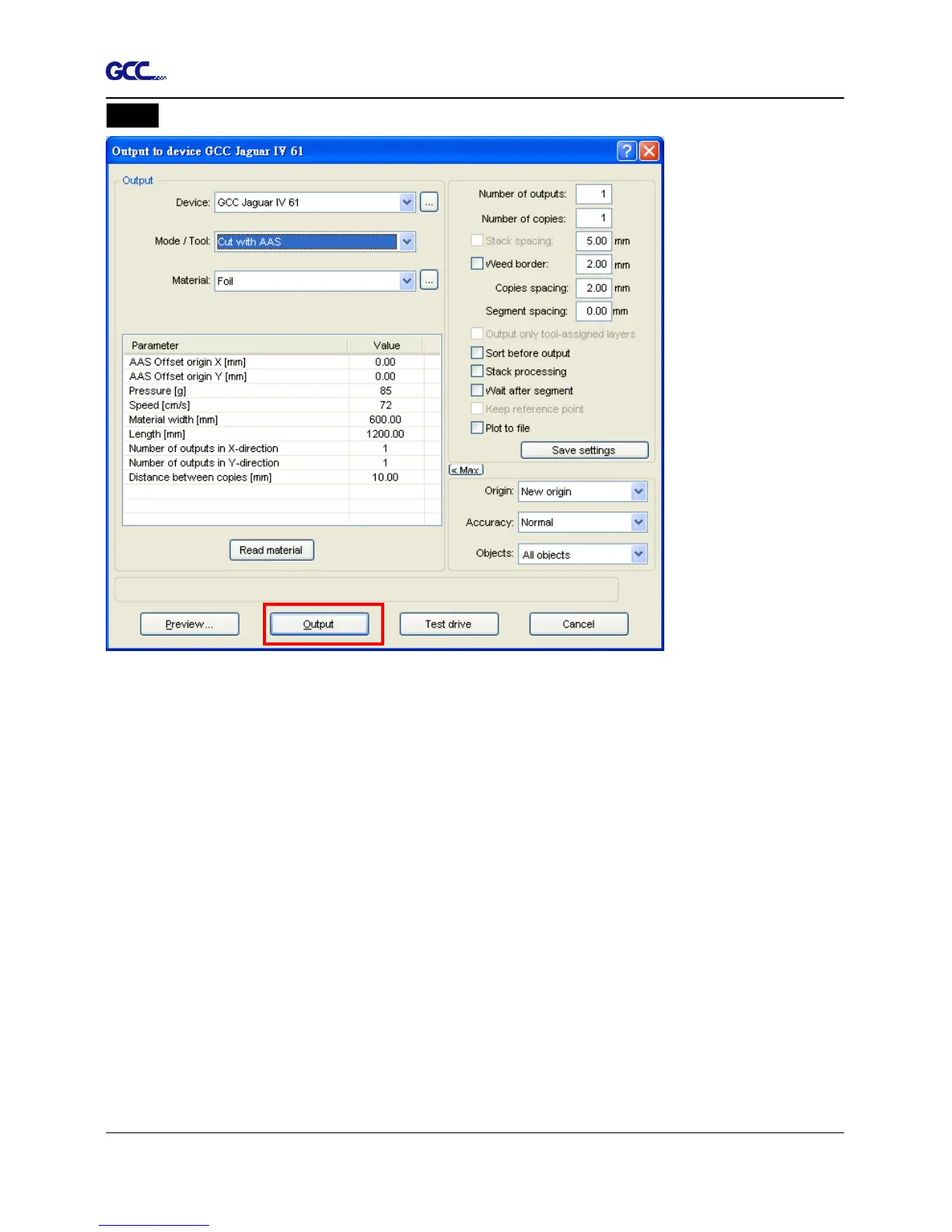
Task: Open the Accuracy dropdown
Action: pos(639,523)
